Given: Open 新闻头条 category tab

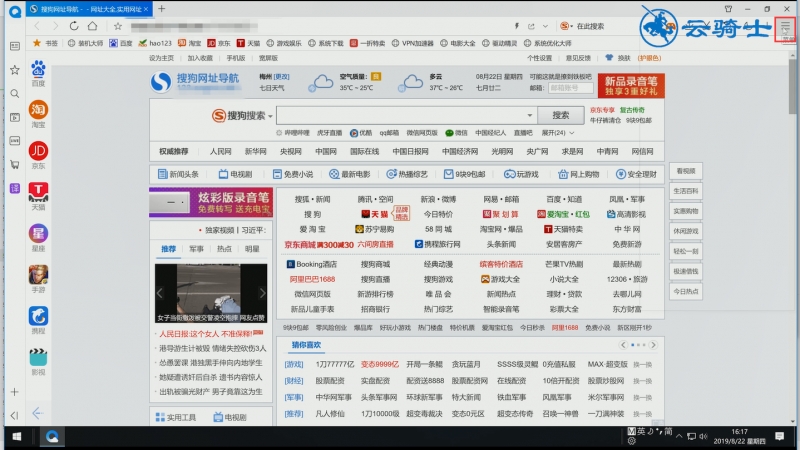Looking at the screenshot, I should coord(178,174).
